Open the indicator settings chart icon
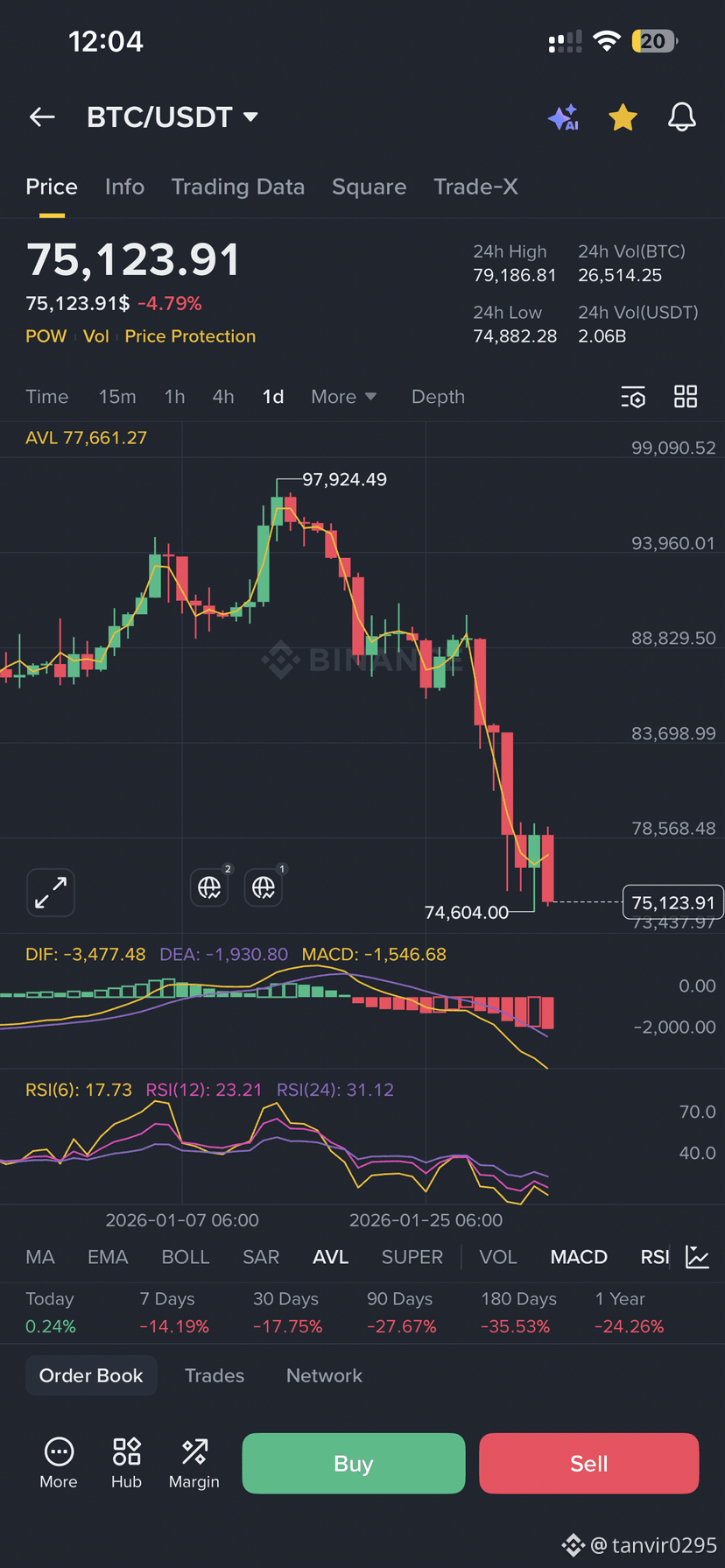 [x=698, y=1257]
